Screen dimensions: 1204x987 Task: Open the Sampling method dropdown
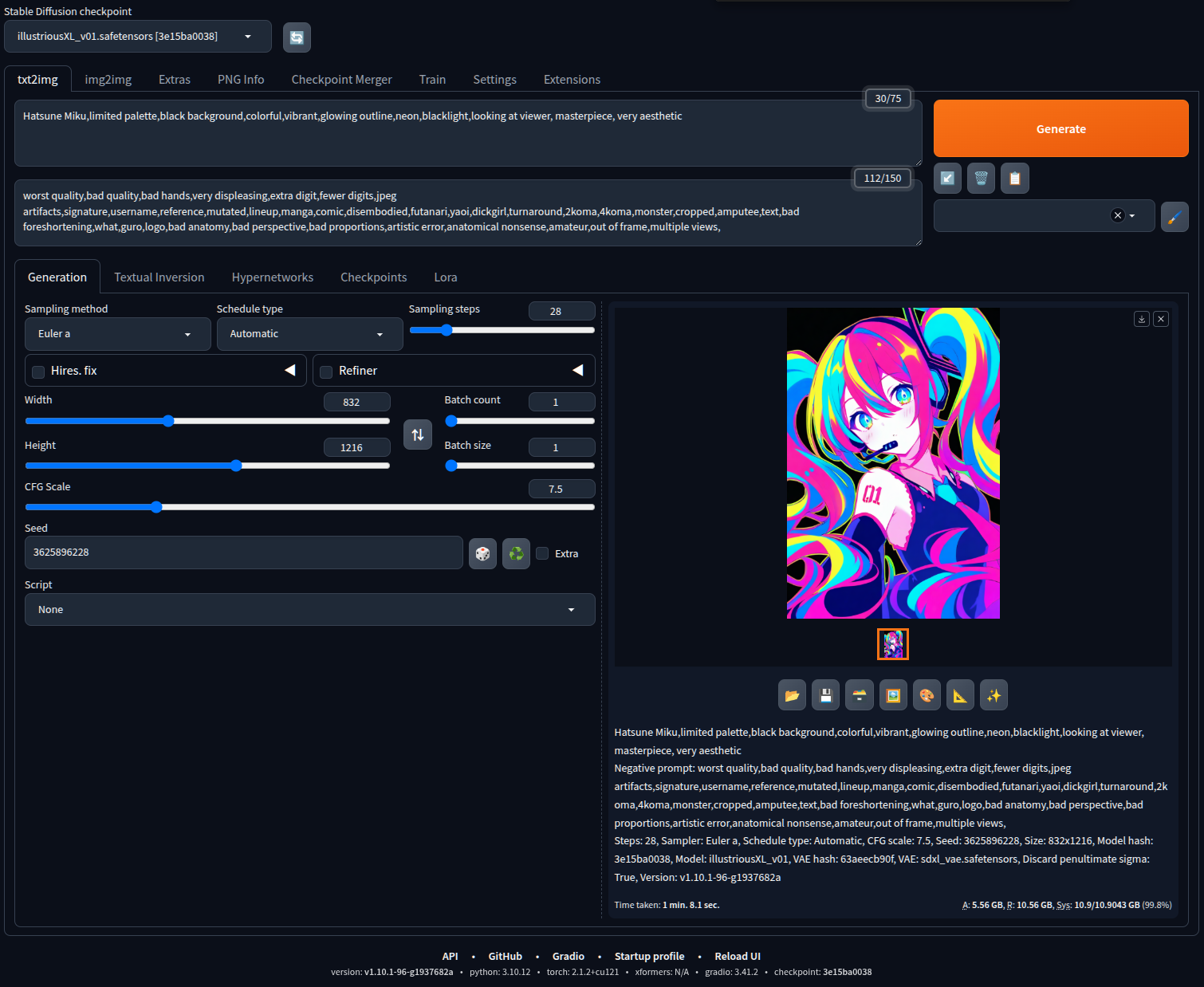tap(118, 334)
